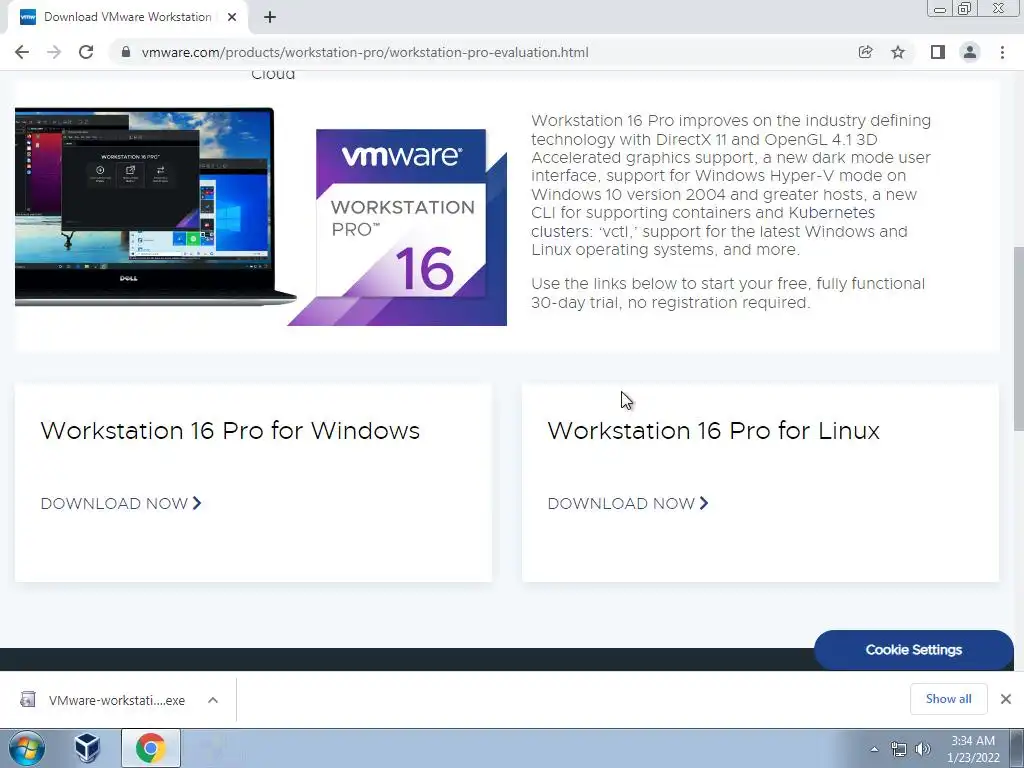This screenshot has height=768, width=1024.
Task: Click the taskbar clock showing 3:34 AM
Action: 973,749
